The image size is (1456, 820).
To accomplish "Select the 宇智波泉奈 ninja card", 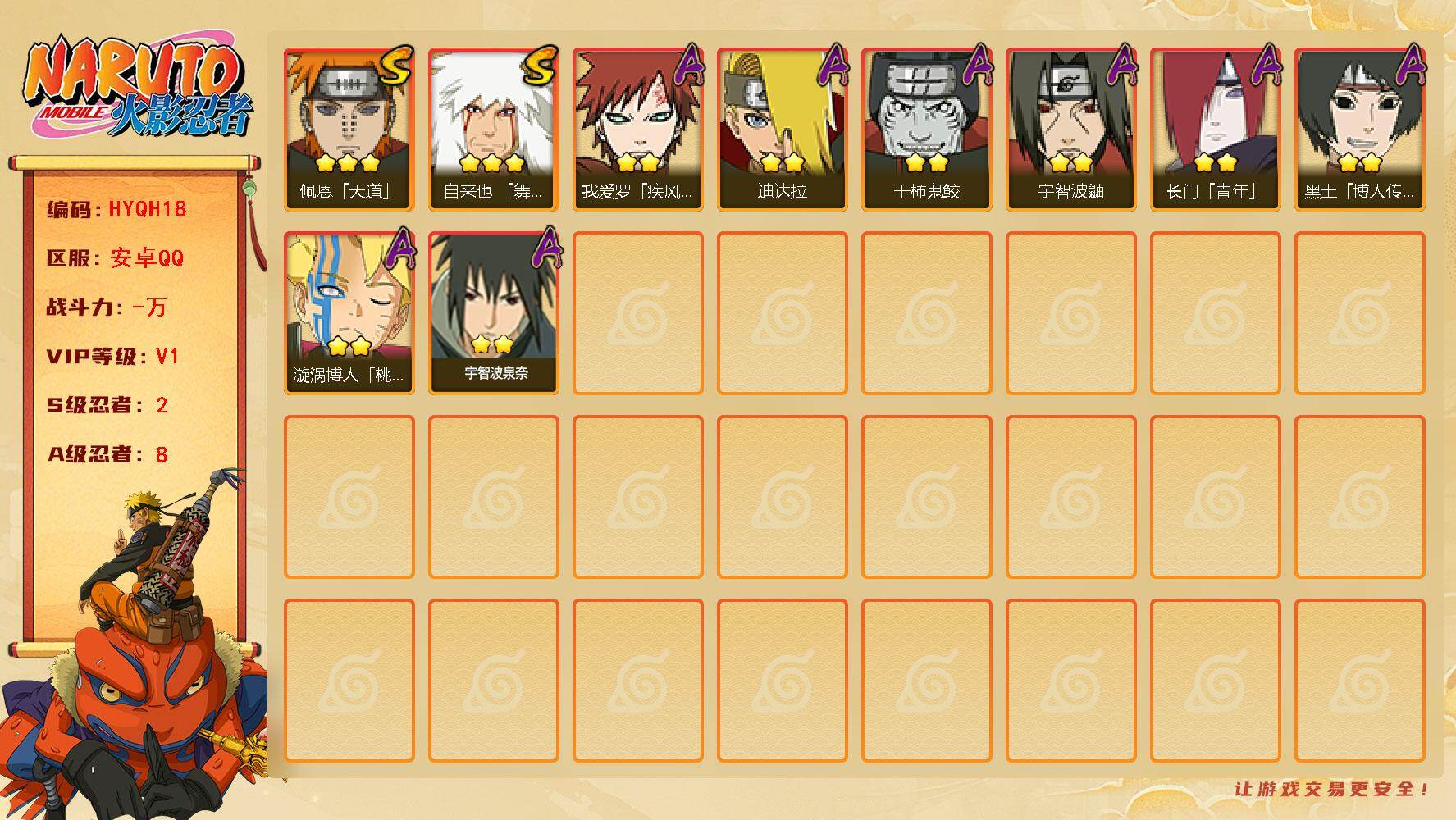I will [493, 313].
